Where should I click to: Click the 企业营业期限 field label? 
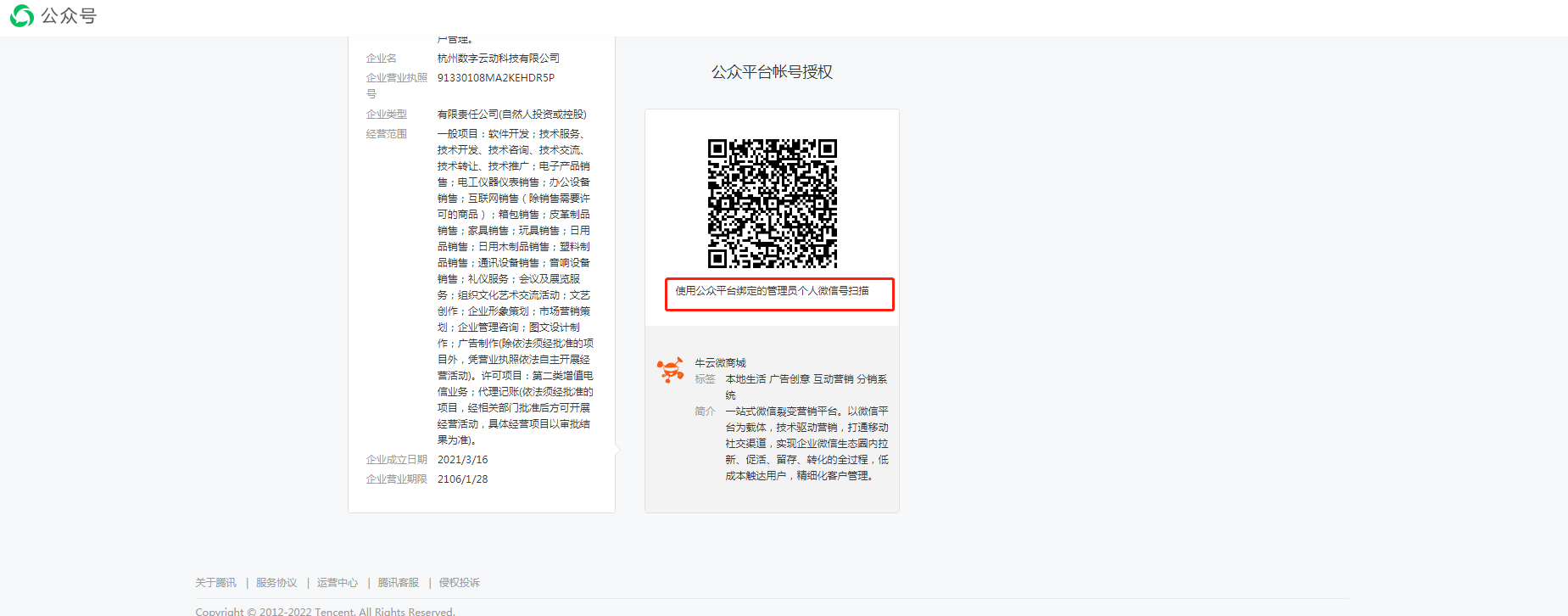[397, 479]
